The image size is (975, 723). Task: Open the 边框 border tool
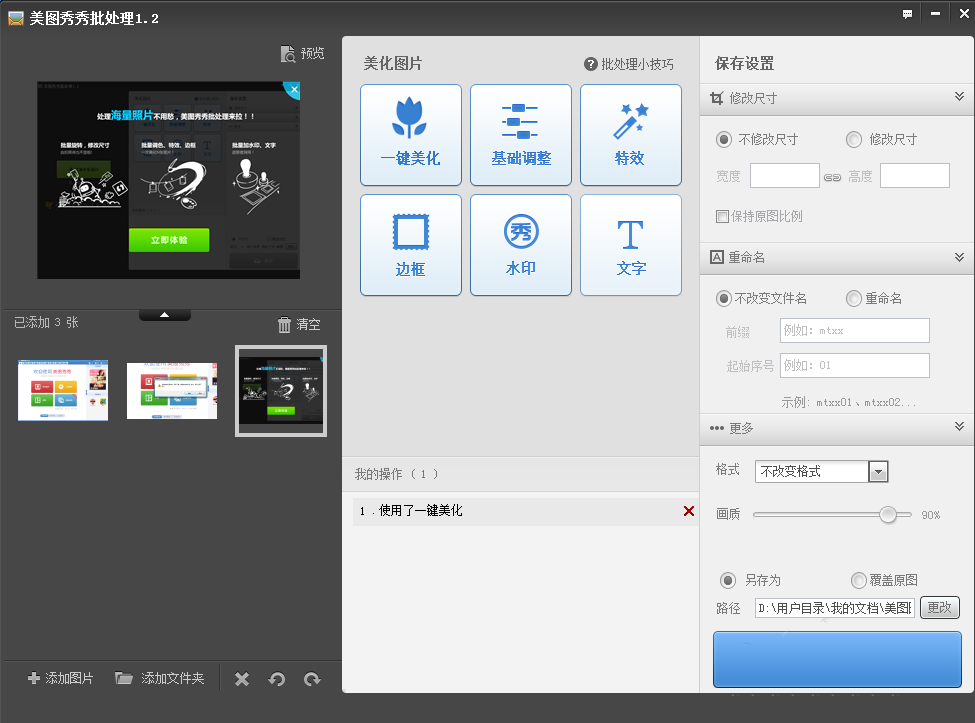click(411, 245)
